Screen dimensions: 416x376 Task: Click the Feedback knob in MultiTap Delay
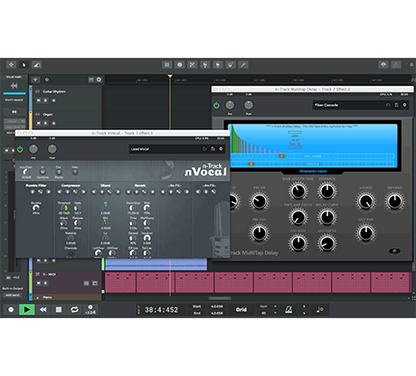click(327, 191)
